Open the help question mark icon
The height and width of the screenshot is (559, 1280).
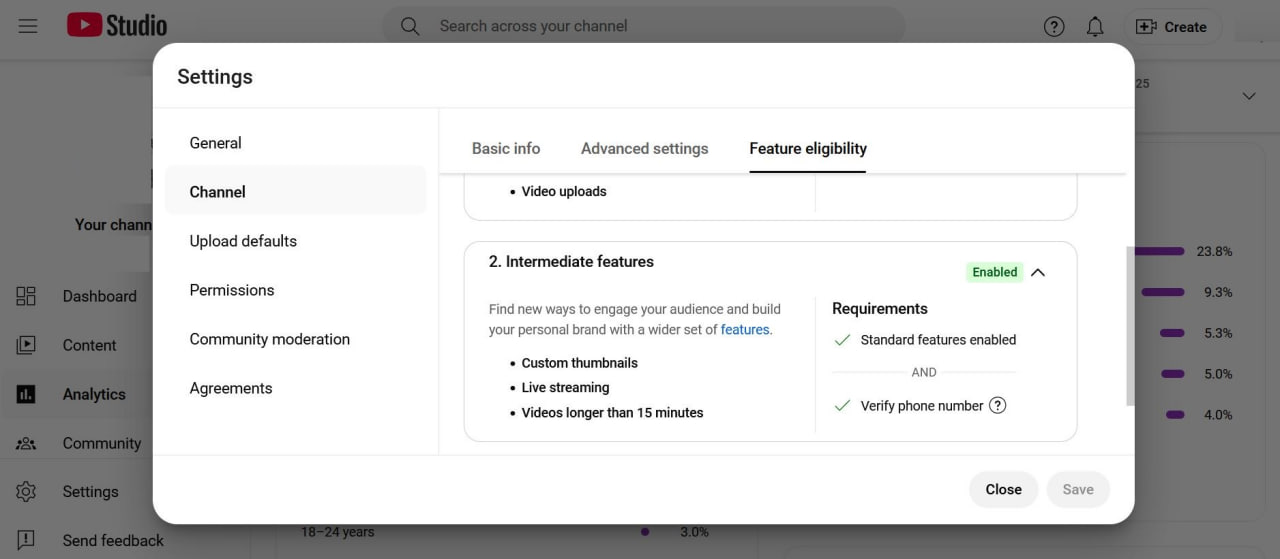point(1054,27)
